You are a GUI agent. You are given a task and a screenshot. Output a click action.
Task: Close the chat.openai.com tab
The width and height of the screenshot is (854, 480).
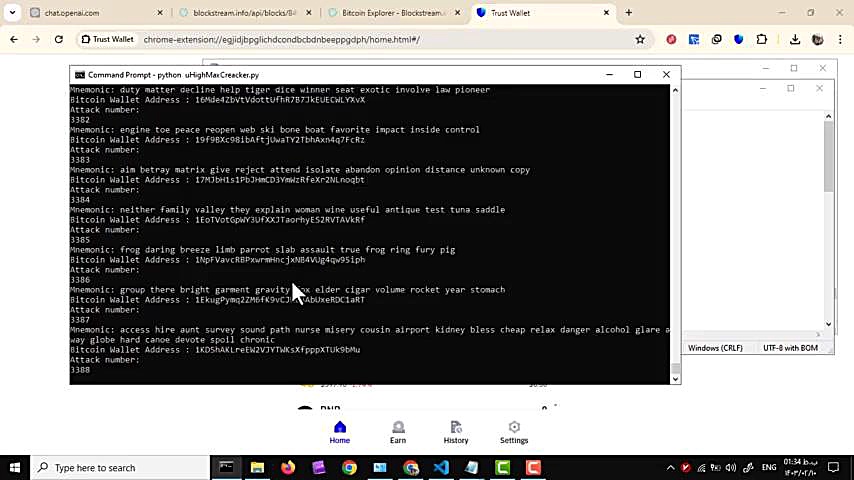(160, 13)
